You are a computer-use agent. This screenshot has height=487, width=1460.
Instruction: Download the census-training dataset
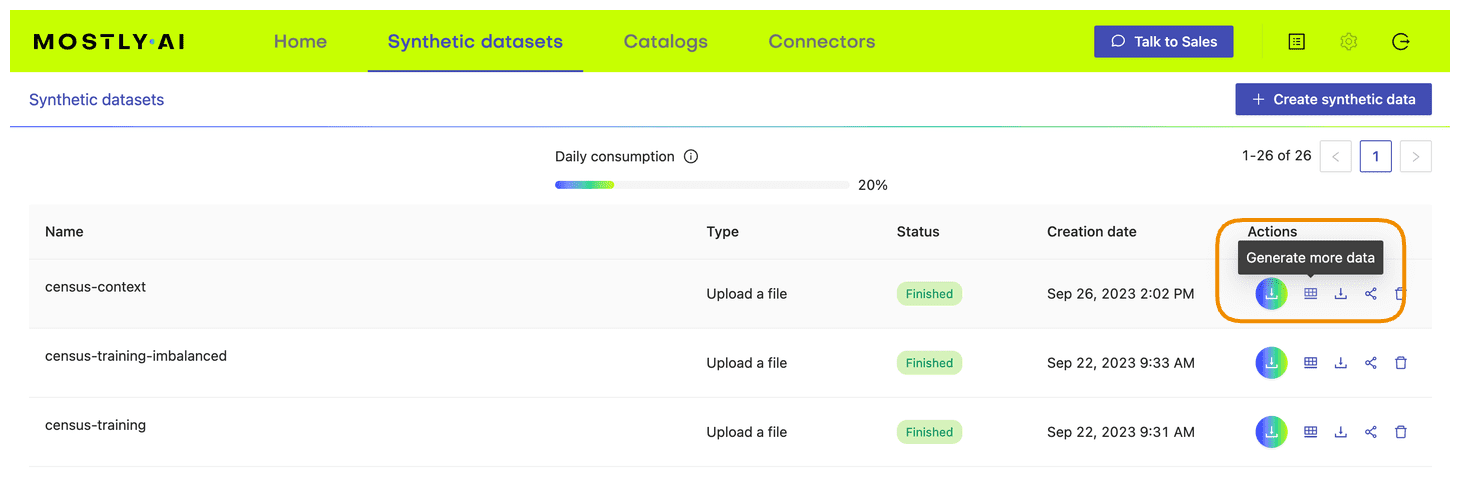(1341, 432)
